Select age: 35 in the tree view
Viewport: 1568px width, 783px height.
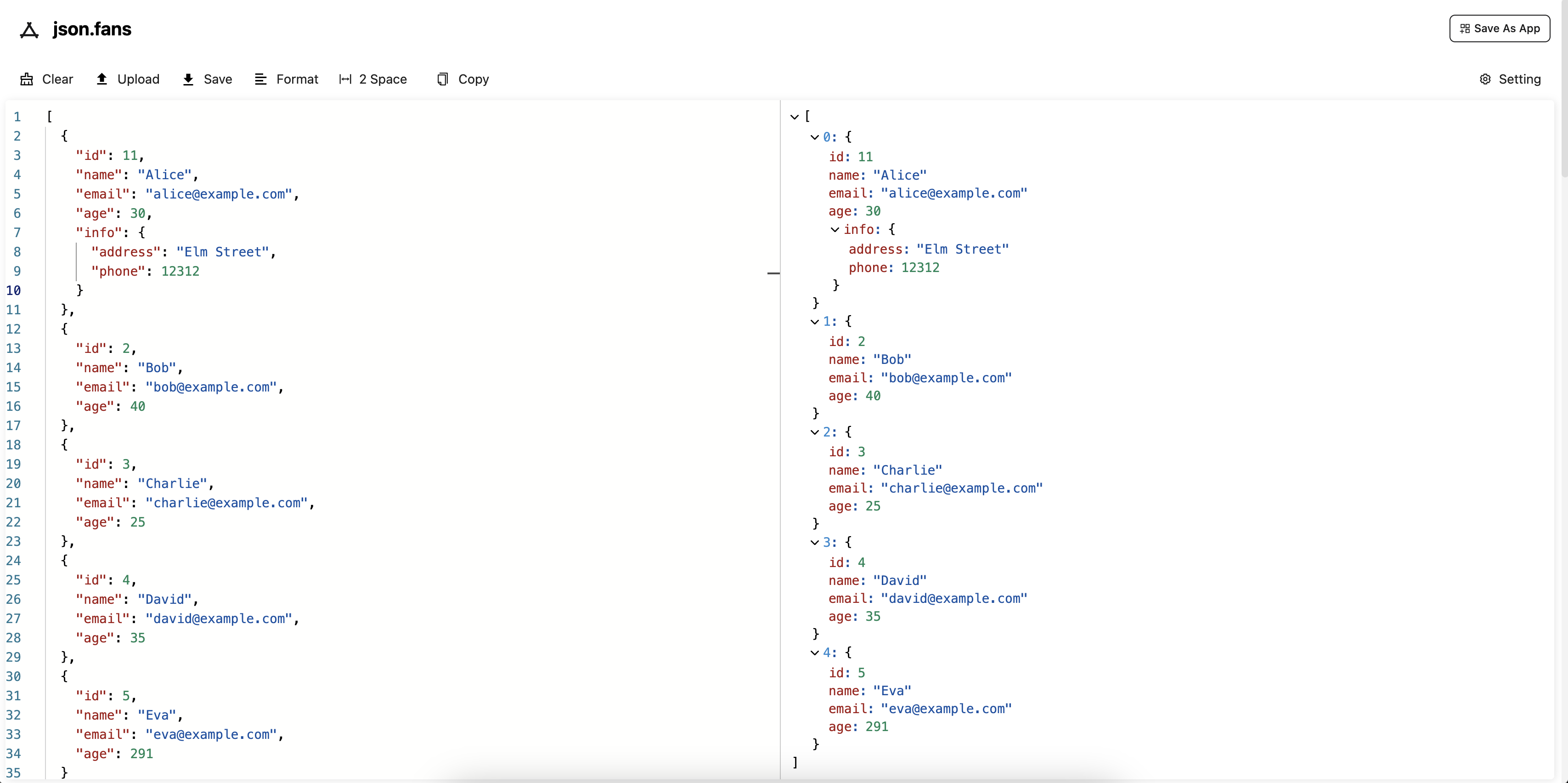pyautogui.click(x=854, y=617)
